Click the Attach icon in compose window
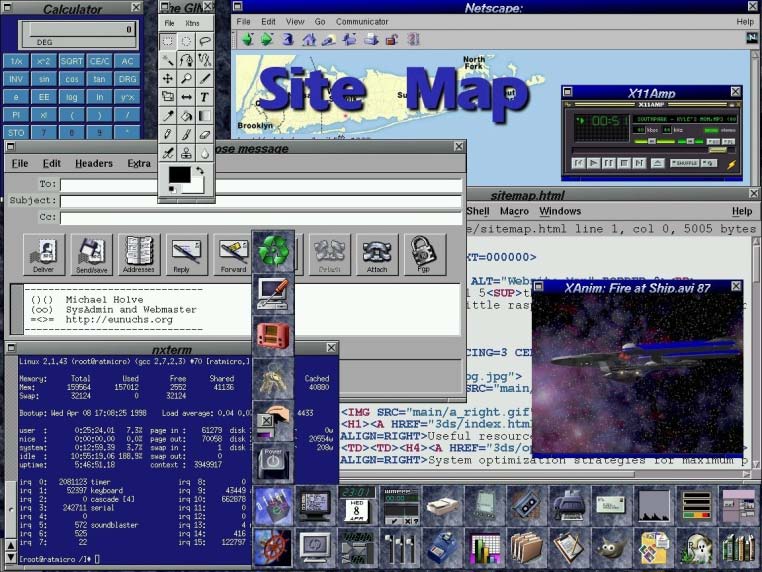This screenshot has width=762, height=572. pos(377,255)
